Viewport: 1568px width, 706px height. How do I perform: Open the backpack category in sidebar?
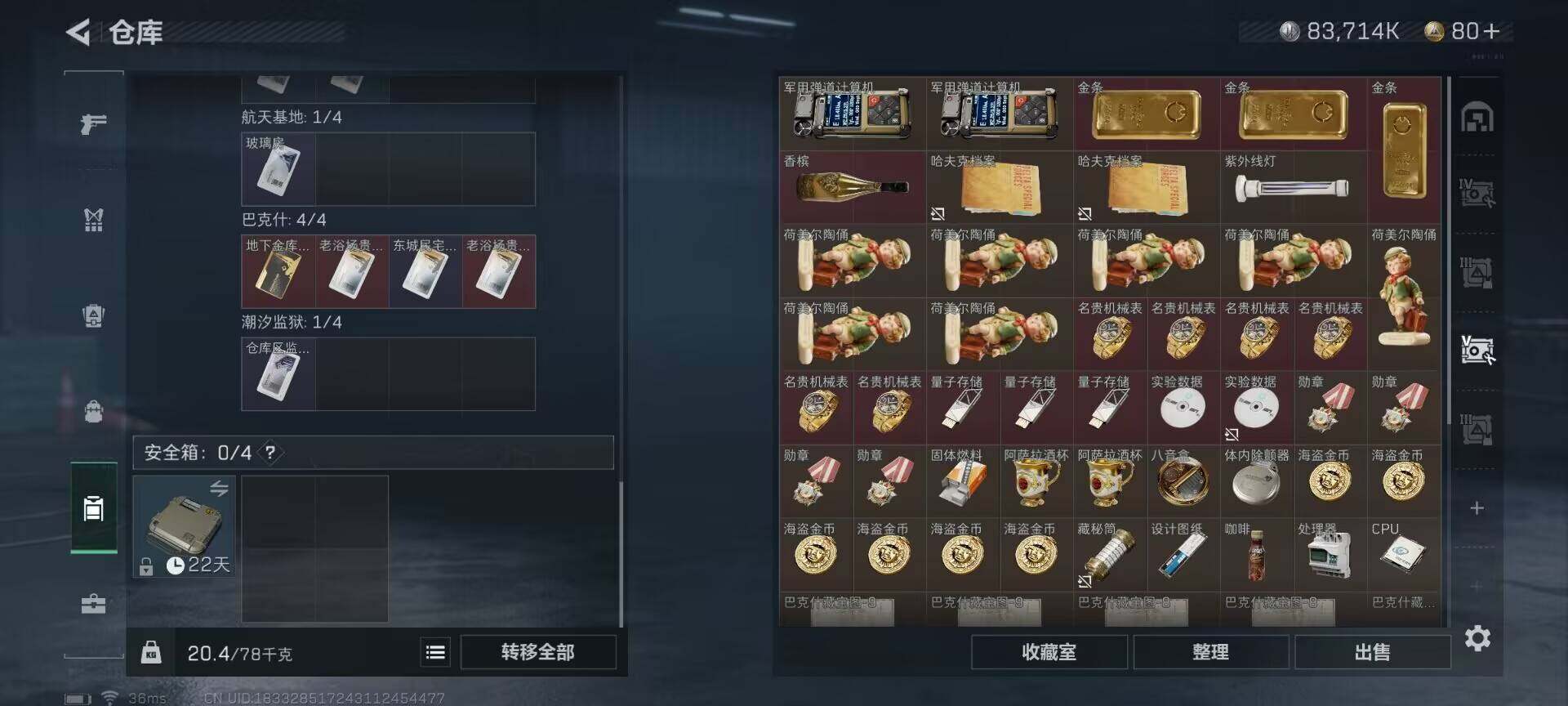point(93,411)
